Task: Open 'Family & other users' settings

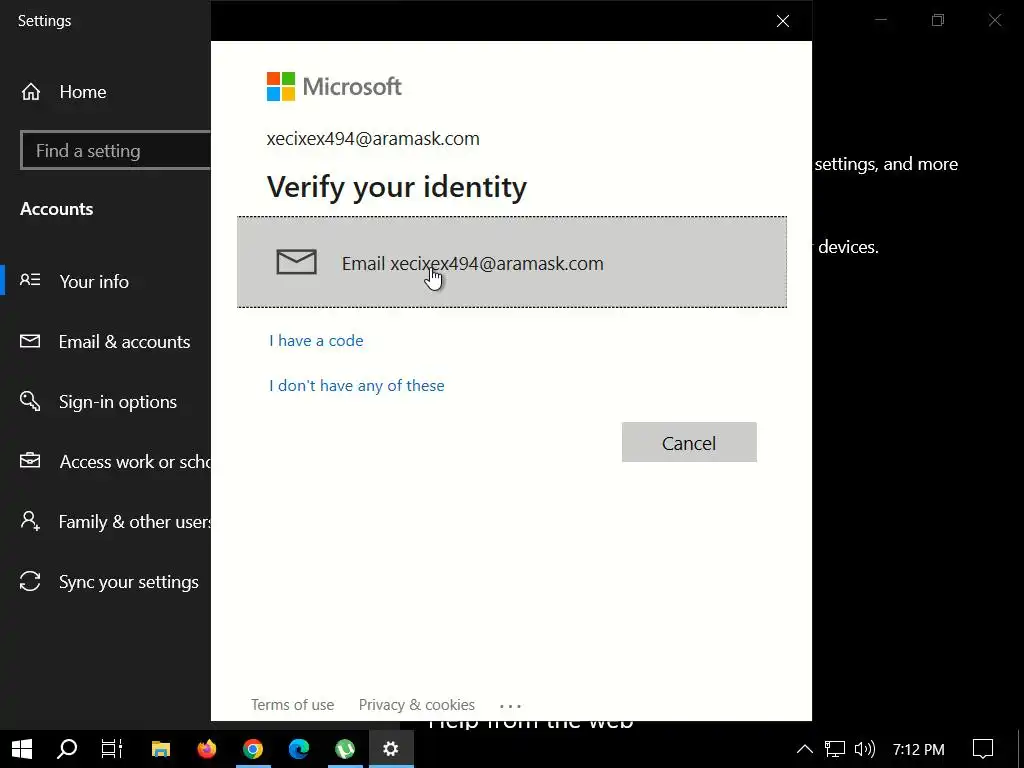Action: pyautogui.click(x=135, y=522)
